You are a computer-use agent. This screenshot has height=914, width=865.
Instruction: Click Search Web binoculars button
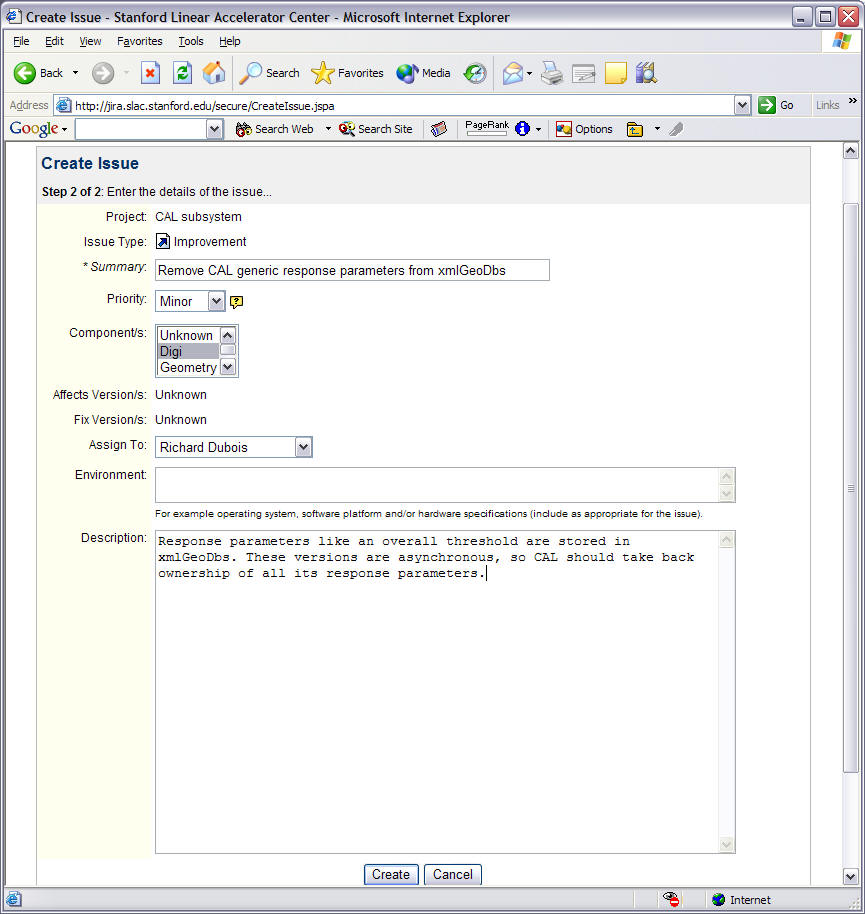[x=274, y=129]
